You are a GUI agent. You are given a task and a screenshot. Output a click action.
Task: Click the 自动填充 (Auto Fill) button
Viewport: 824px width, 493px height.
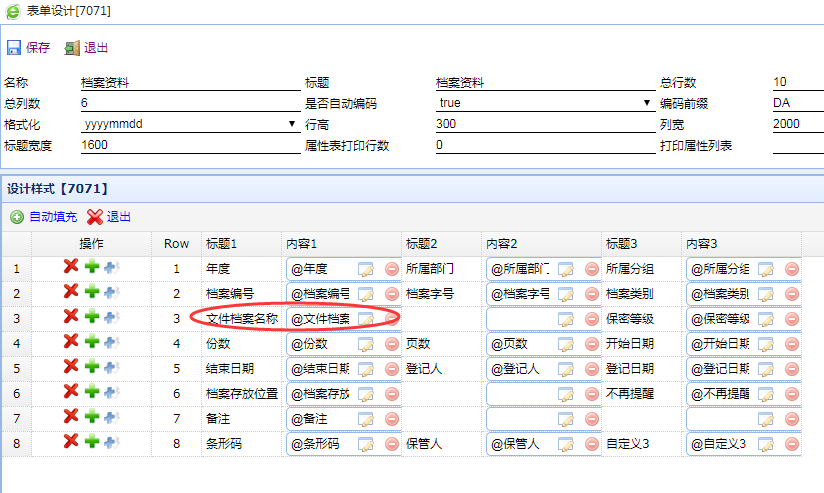44,216
